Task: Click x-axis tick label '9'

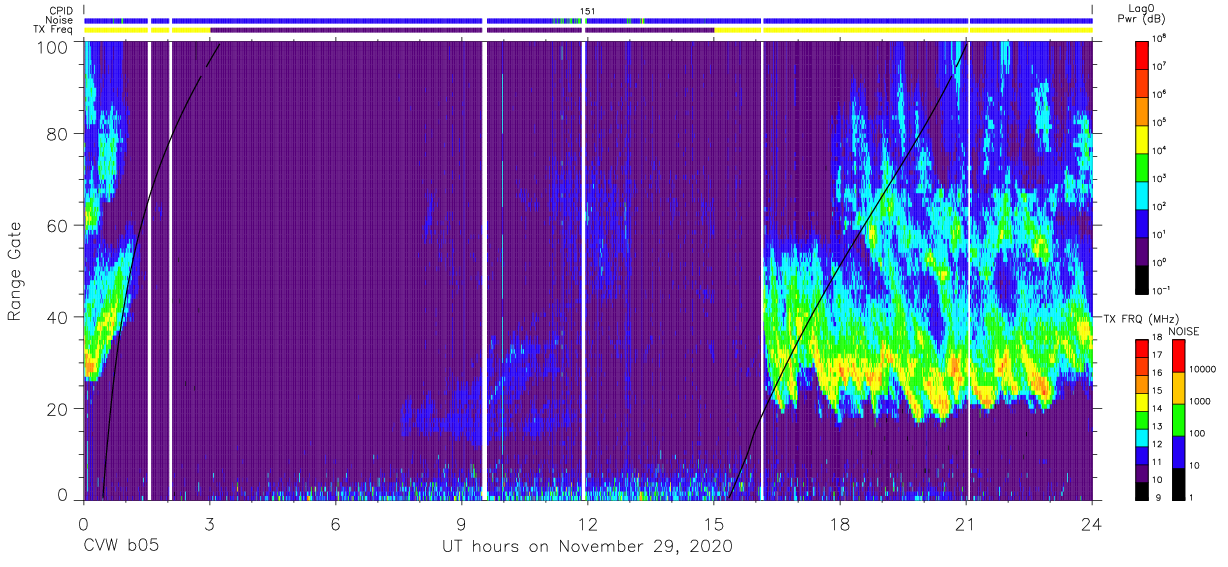Action: pyautogui.click(x=461, y=523)
